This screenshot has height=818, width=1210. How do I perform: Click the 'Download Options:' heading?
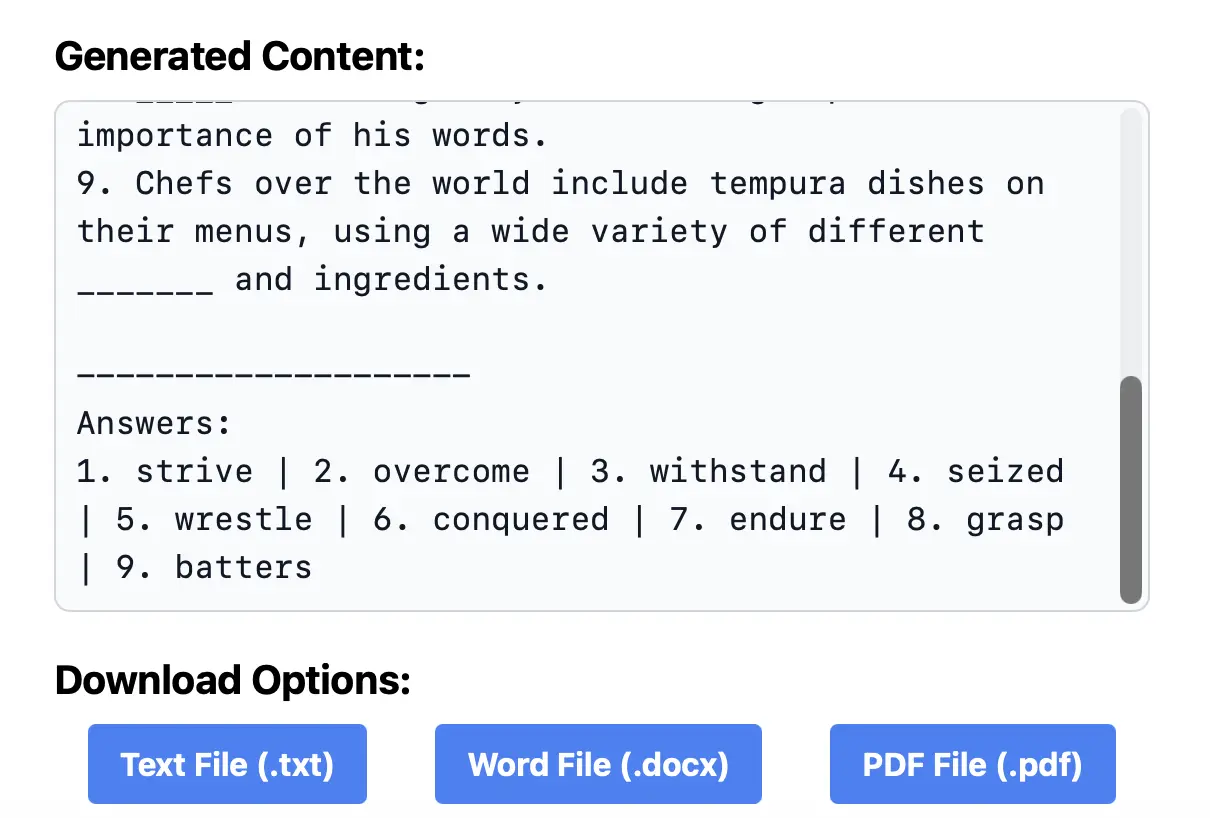click(x=232, y=680)
